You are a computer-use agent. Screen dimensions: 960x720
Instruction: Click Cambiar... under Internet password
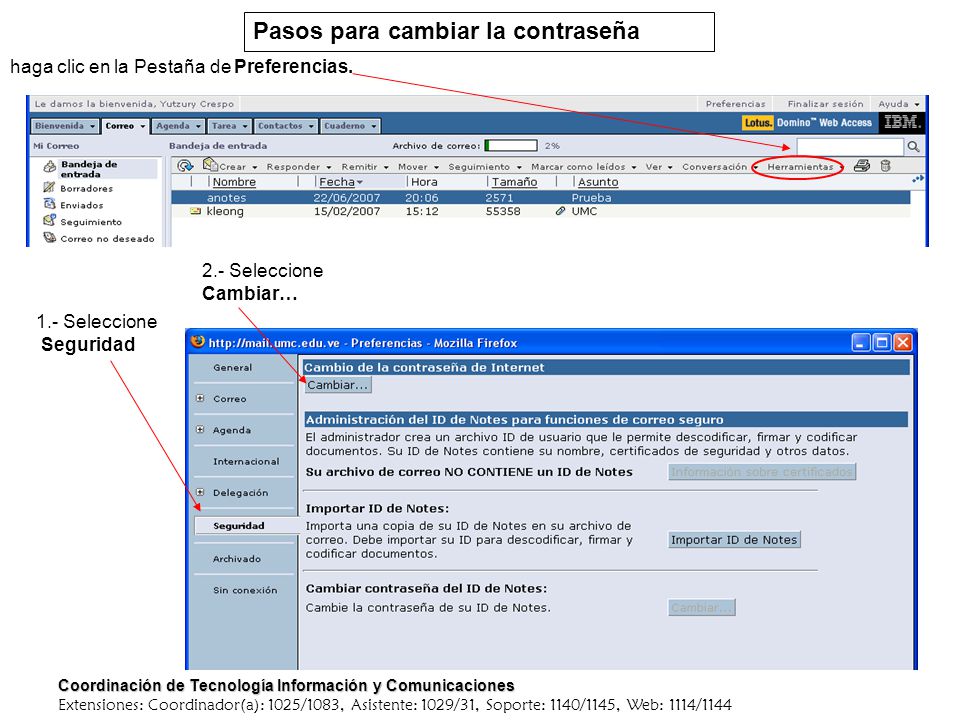pyautogui.click(x=337, y=385)
